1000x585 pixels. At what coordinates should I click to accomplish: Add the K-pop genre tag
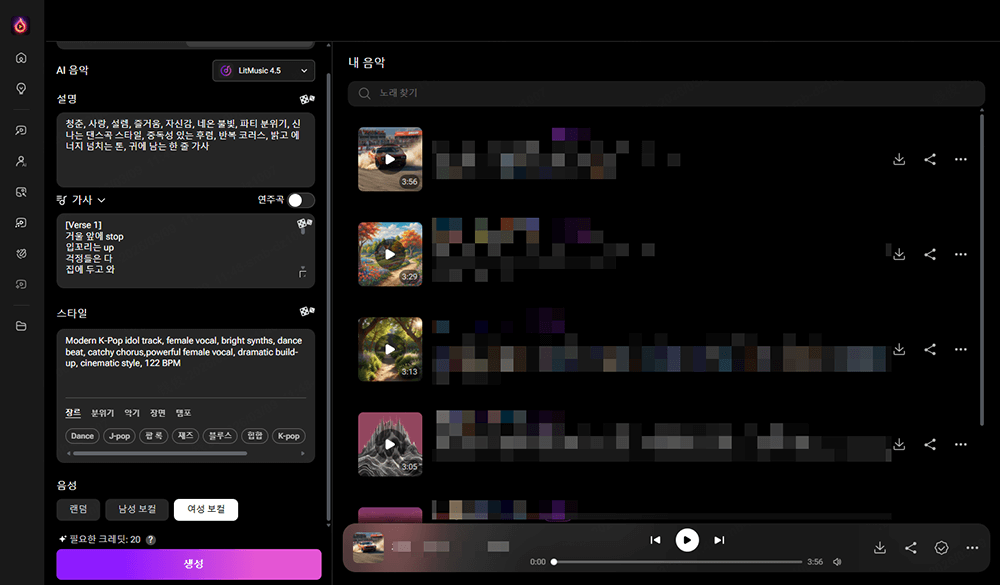pyautogui.click(x=288, y=436)
